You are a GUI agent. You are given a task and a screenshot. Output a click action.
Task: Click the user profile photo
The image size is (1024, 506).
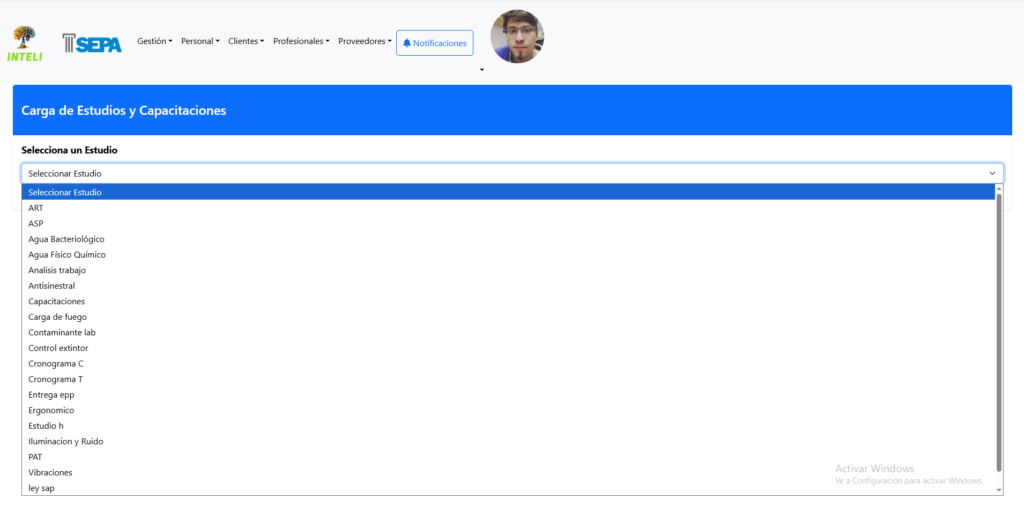tap(517, 37)
